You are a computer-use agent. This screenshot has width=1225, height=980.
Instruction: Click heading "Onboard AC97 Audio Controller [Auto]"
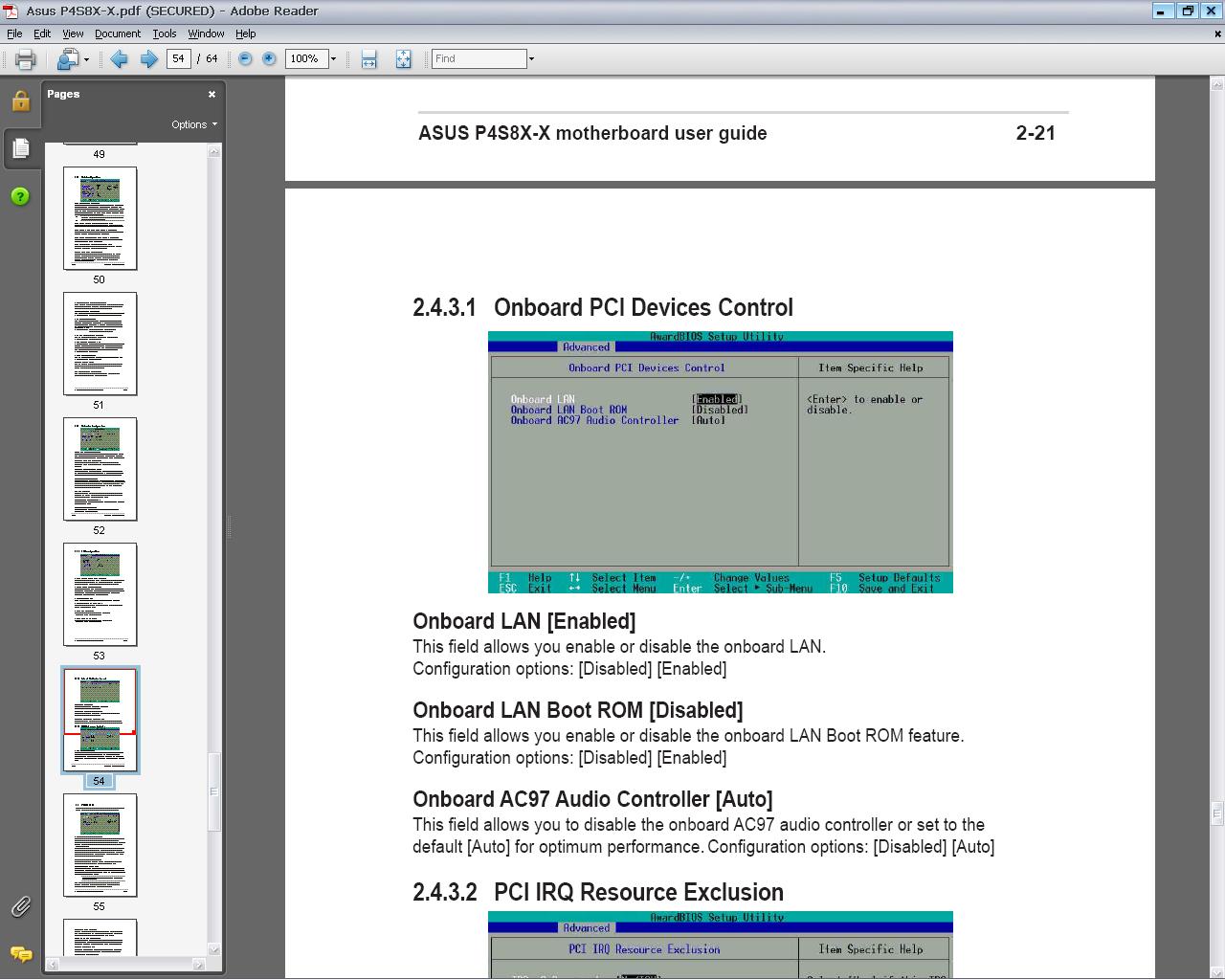point(592,799)
